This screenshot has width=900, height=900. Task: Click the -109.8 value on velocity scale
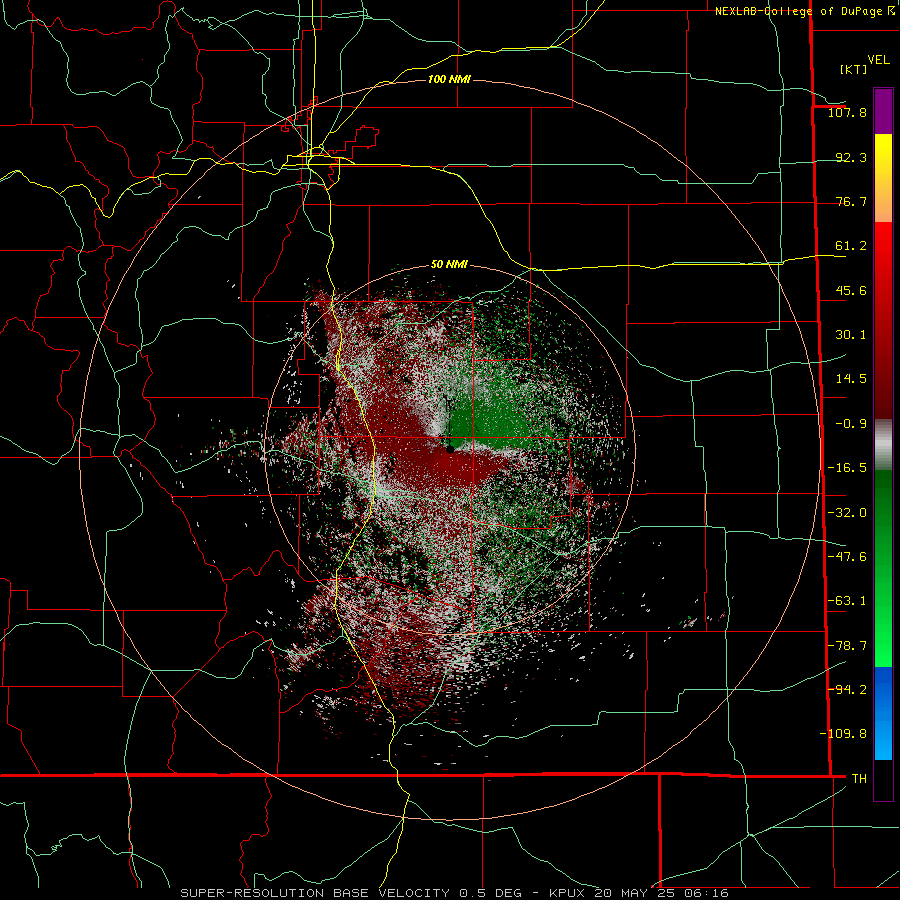(x=843, y=734)
